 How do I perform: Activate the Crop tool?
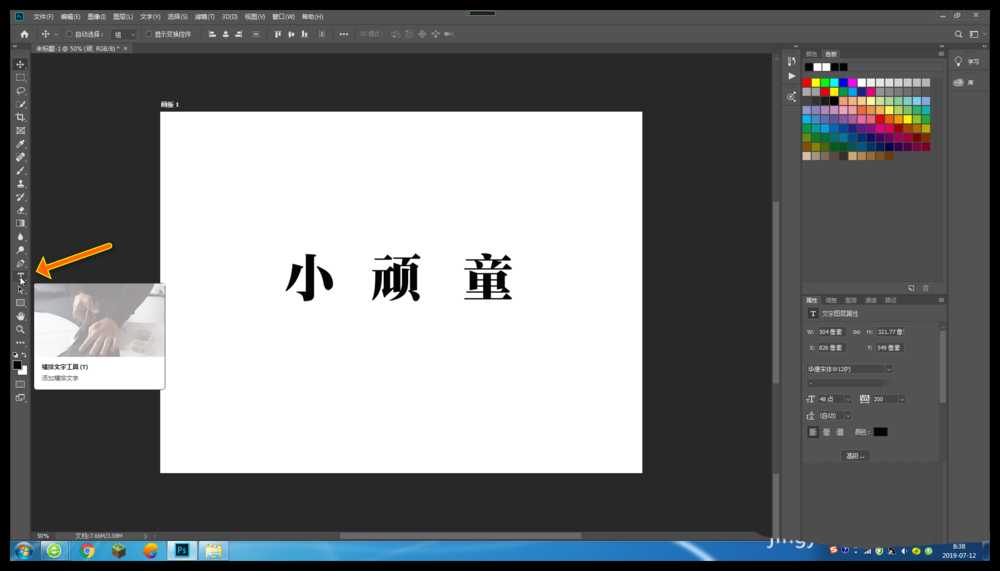point(20,117)
